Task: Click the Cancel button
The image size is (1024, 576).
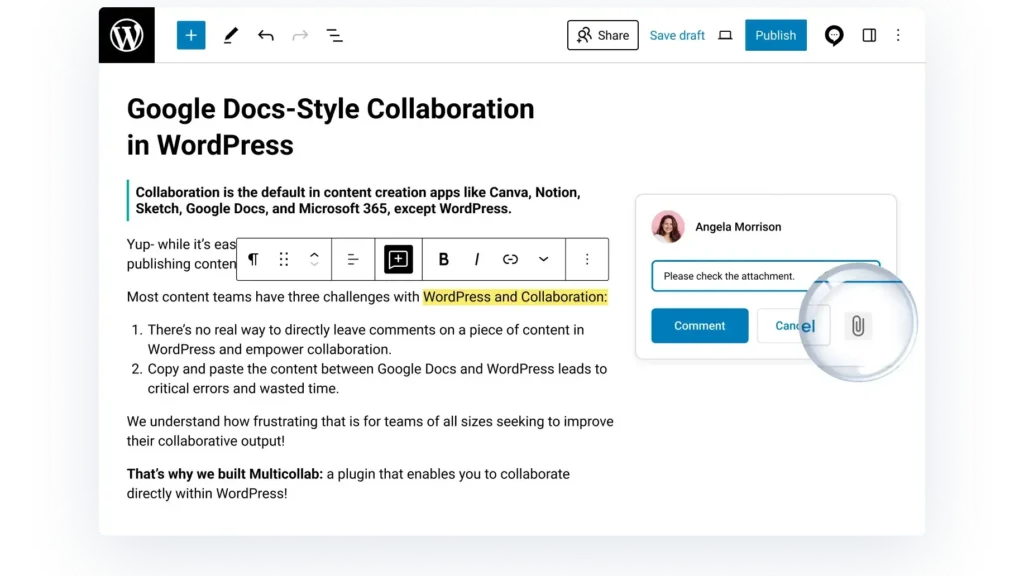Action: (x=793, y=326)
